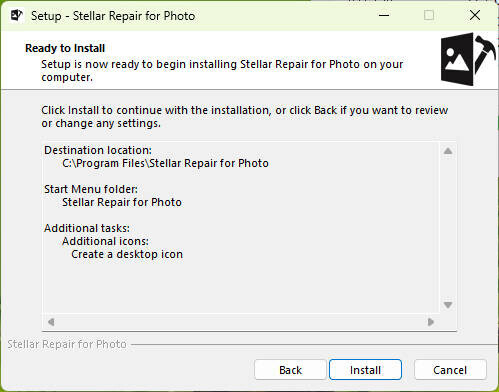Click the 'Setup is now ready' description
Screen dimensions: 499x392
[x=222, y=70]
